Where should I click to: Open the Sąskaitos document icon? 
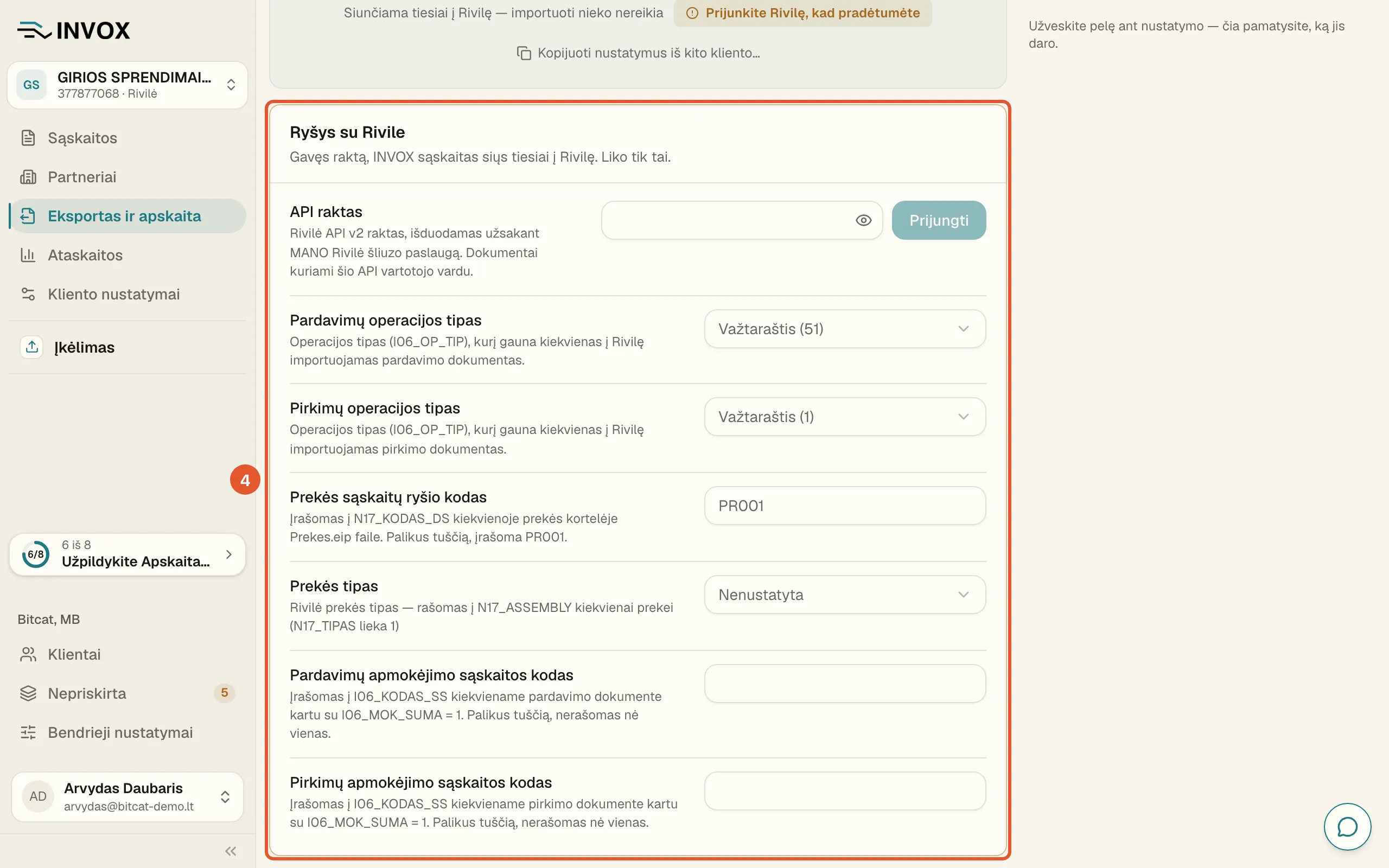(28, 138)
